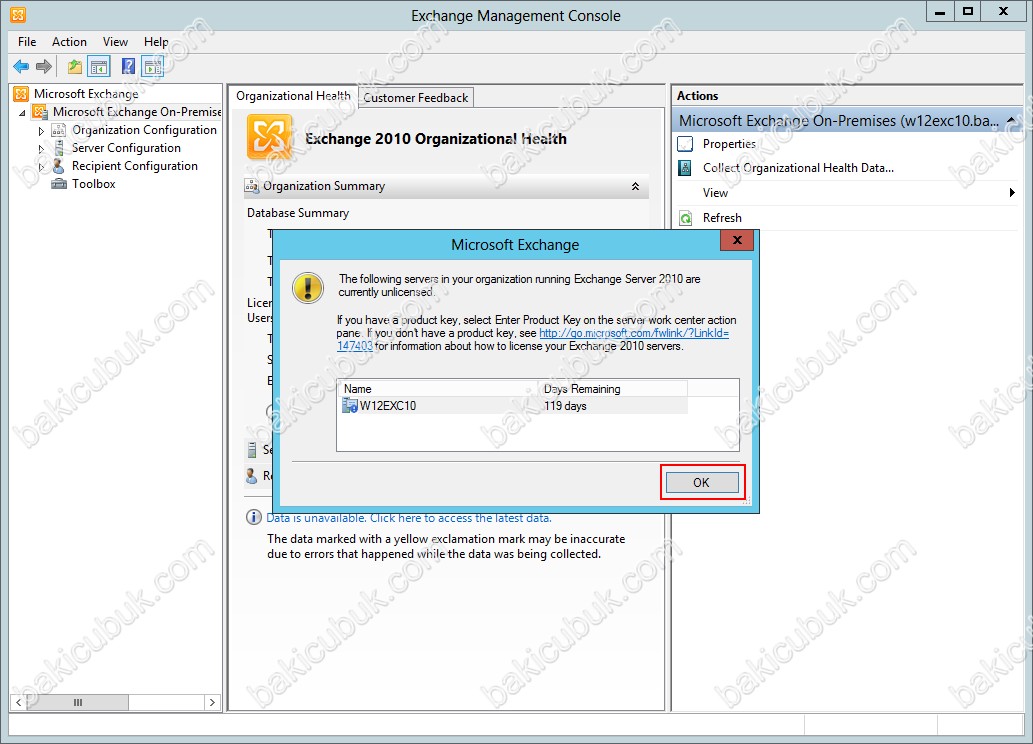
Task: Click the Database Summary heading text
Action: (x=298, y=213)
